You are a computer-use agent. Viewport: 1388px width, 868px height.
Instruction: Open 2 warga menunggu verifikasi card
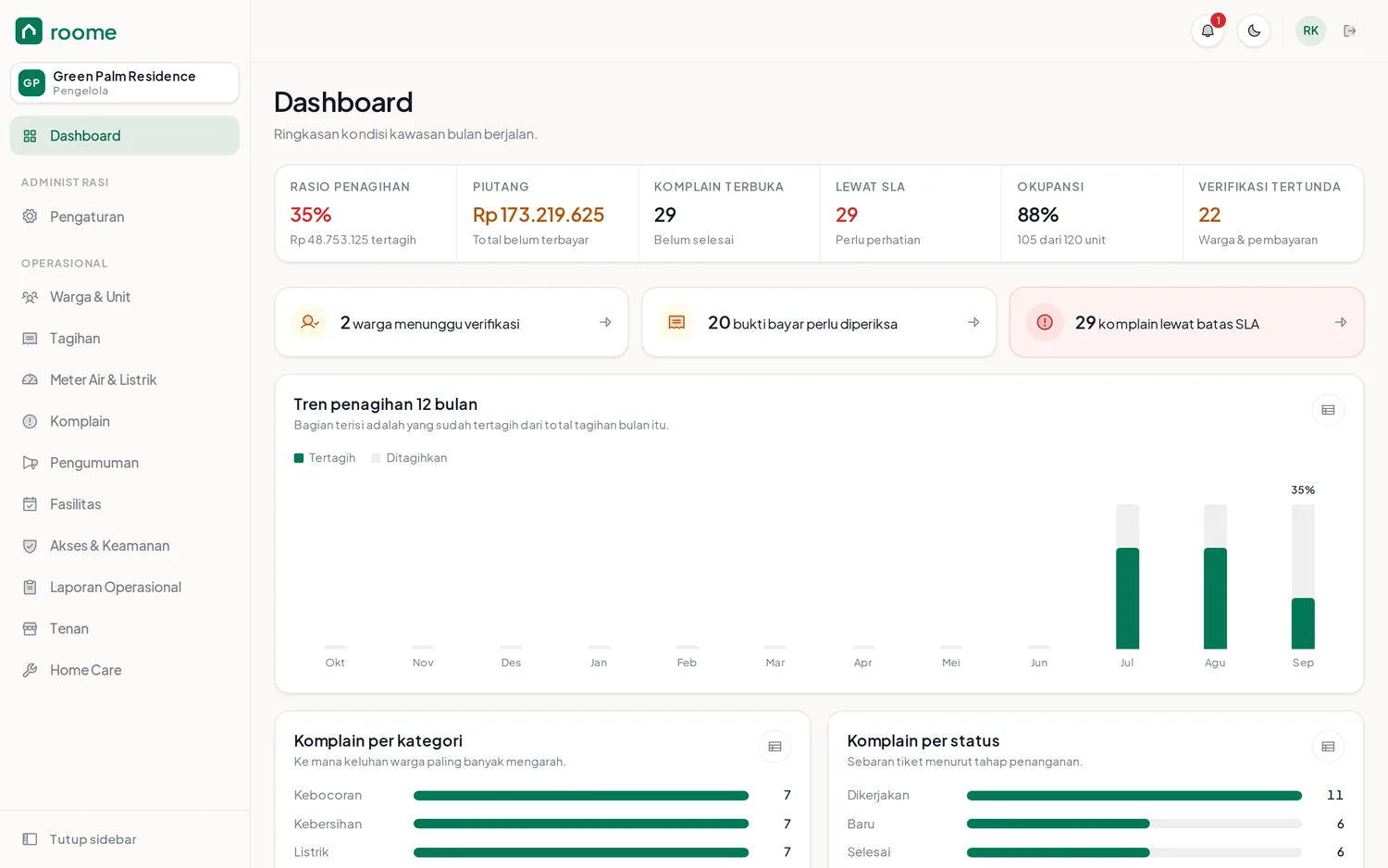452,322
